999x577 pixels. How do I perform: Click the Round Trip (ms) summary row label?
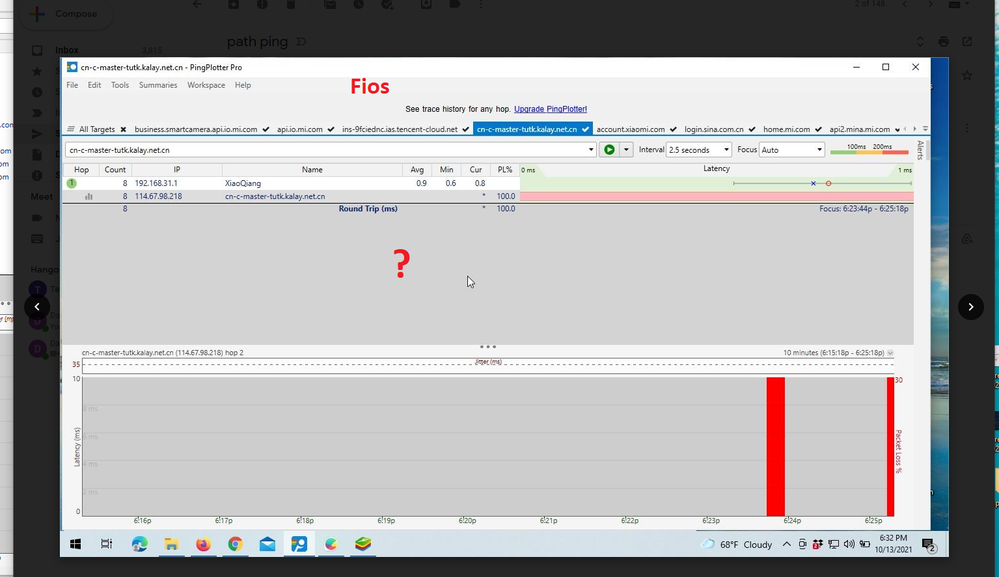(x=368, y=209)
